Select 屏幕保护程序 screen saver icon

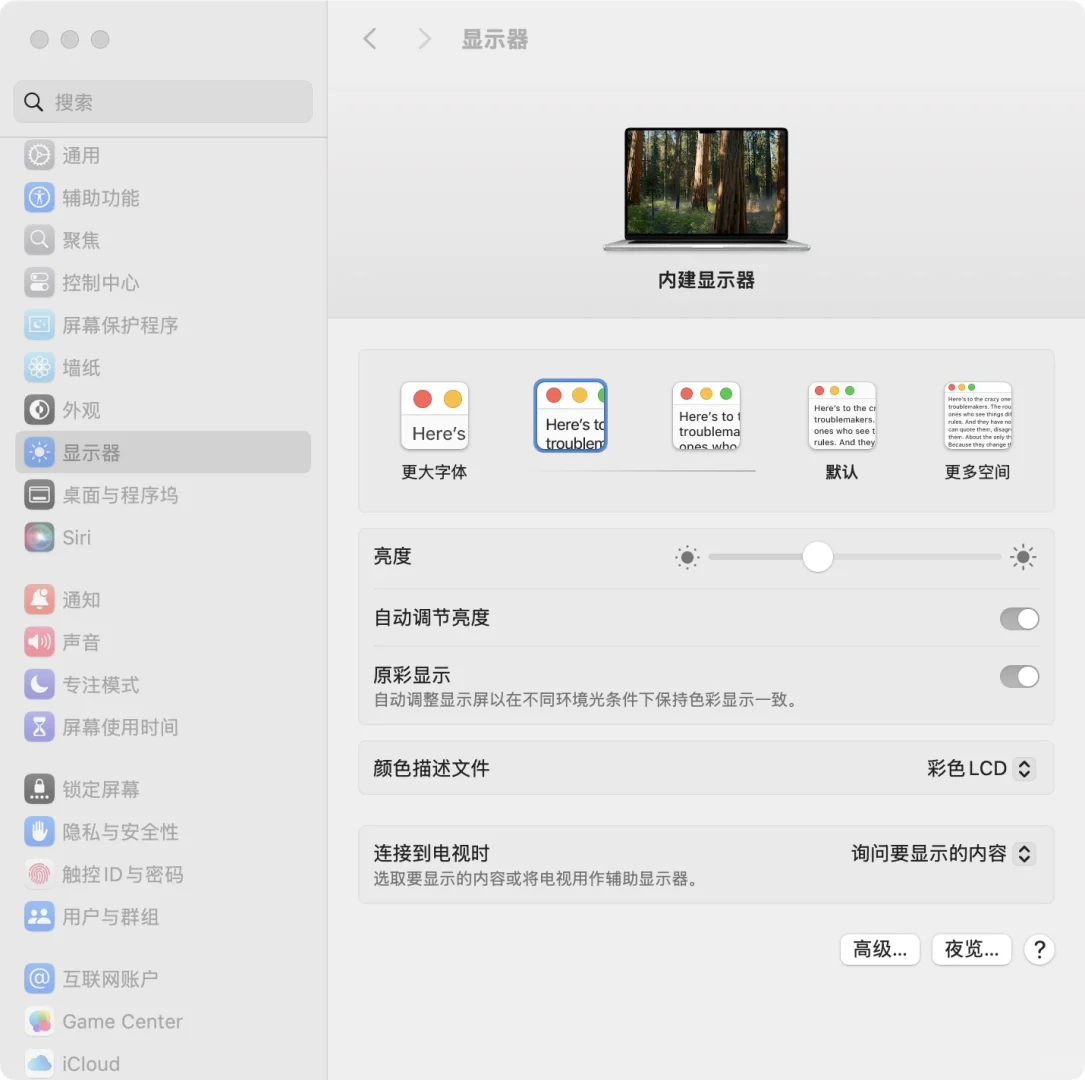click(39, 325)
